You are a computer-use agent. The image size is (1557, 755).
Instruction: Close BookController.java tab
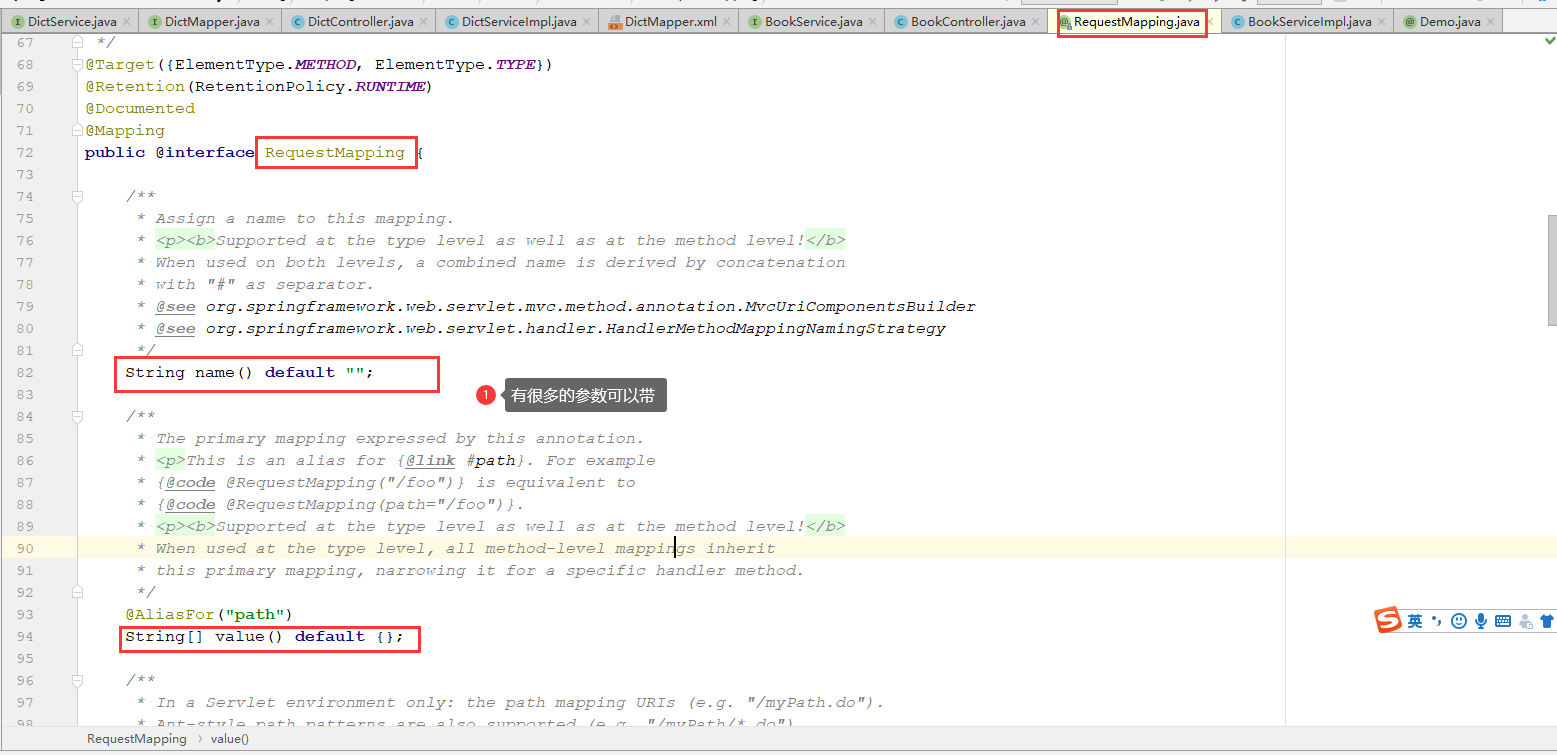click(x=1036, y=21)
